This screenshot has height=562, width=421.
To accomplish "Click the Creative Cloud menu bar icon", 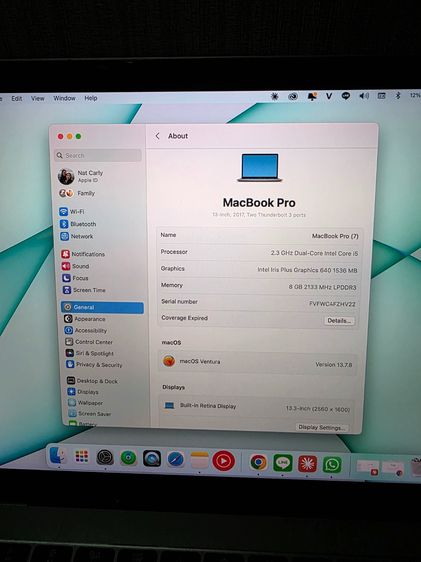I will [293, 96].
